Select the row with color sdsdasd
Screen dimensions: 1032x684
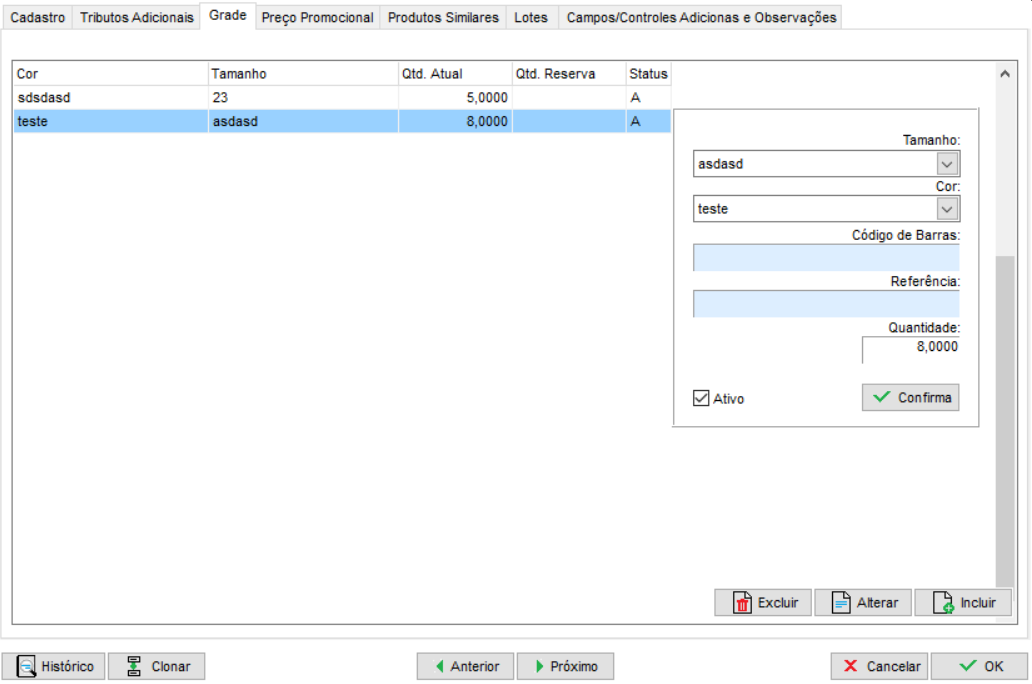(x=342, y=97)
